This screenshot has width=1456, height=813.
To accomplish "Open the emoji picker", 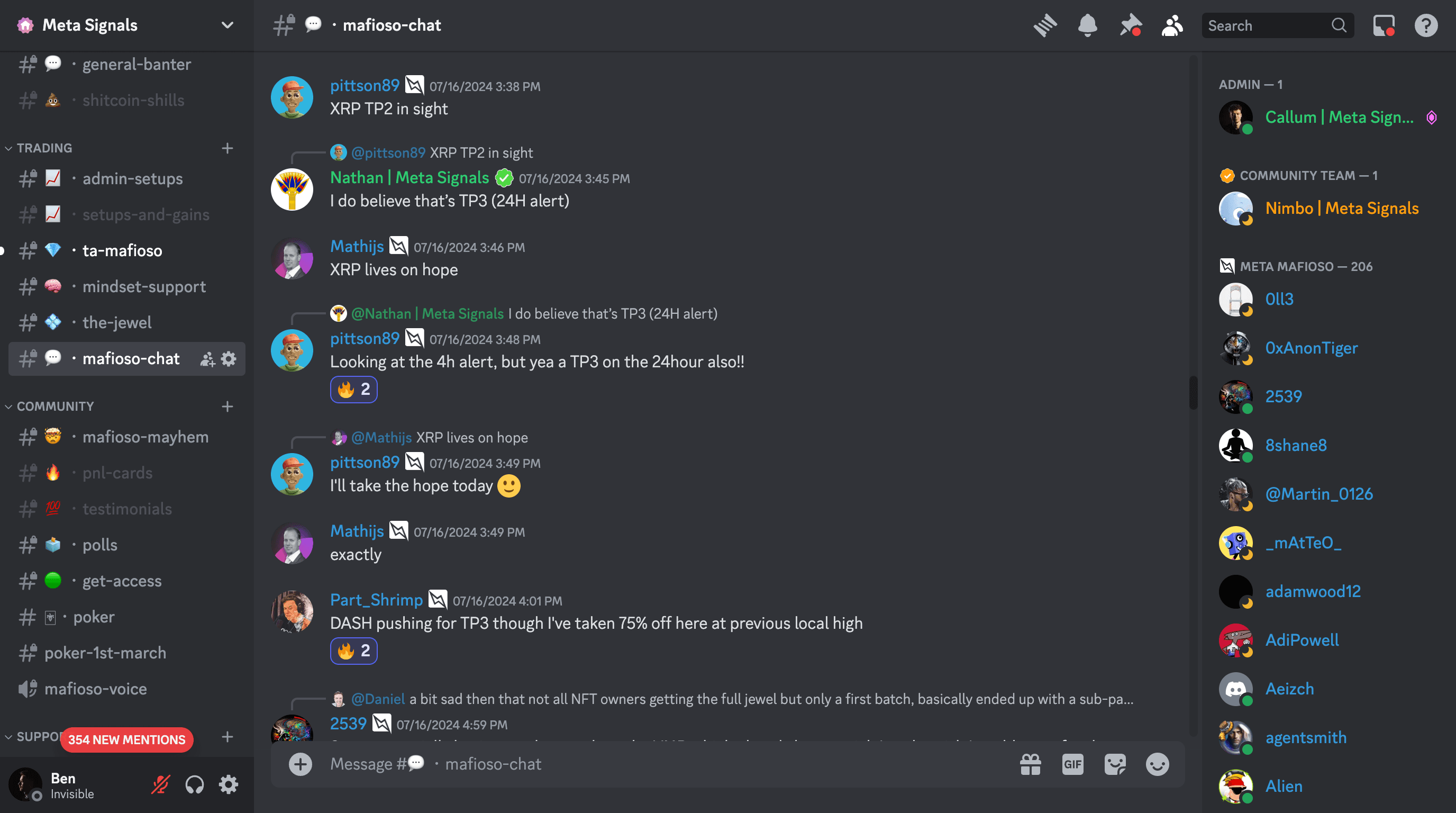I will click(x=1157, y=764).
